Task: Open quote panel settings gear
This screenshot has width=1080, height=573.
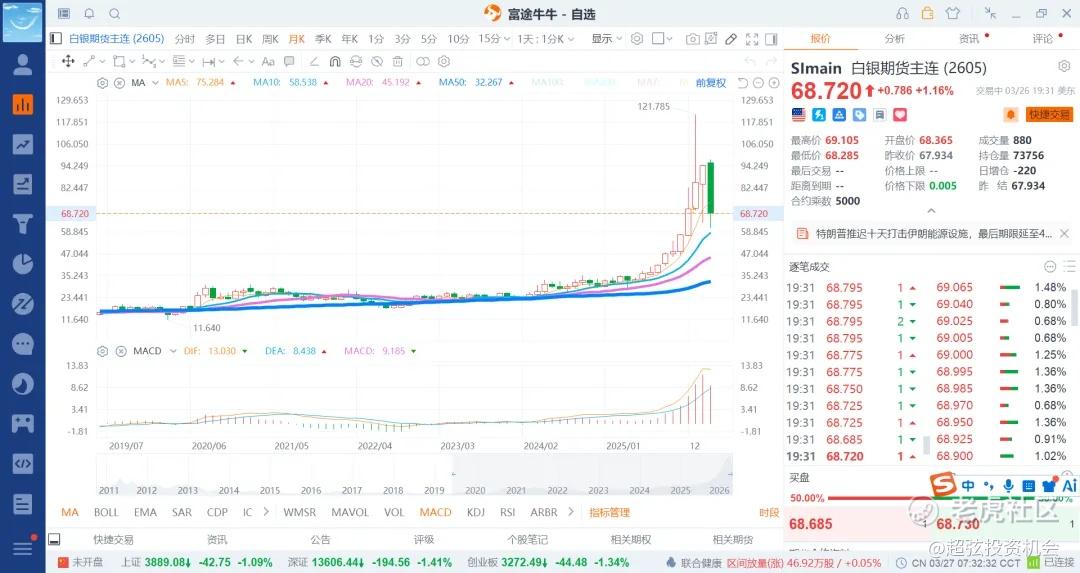Action: pos(1063,66)
